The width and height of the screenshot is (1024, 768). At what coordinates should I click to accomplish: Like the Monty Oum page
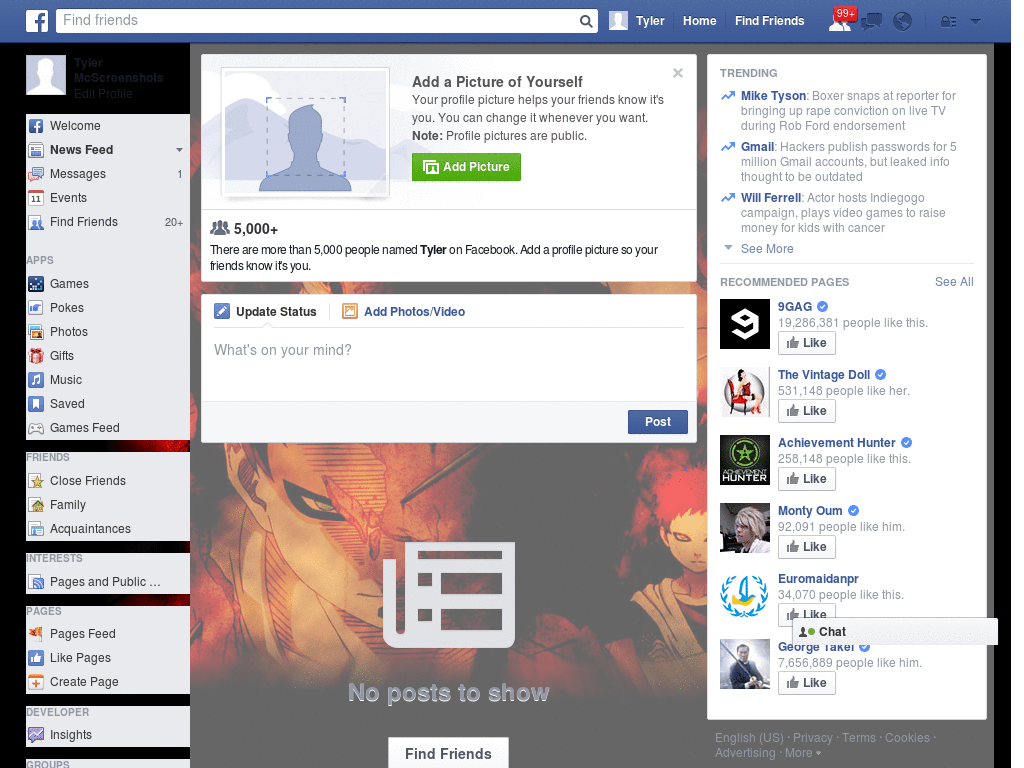point(807,547)
